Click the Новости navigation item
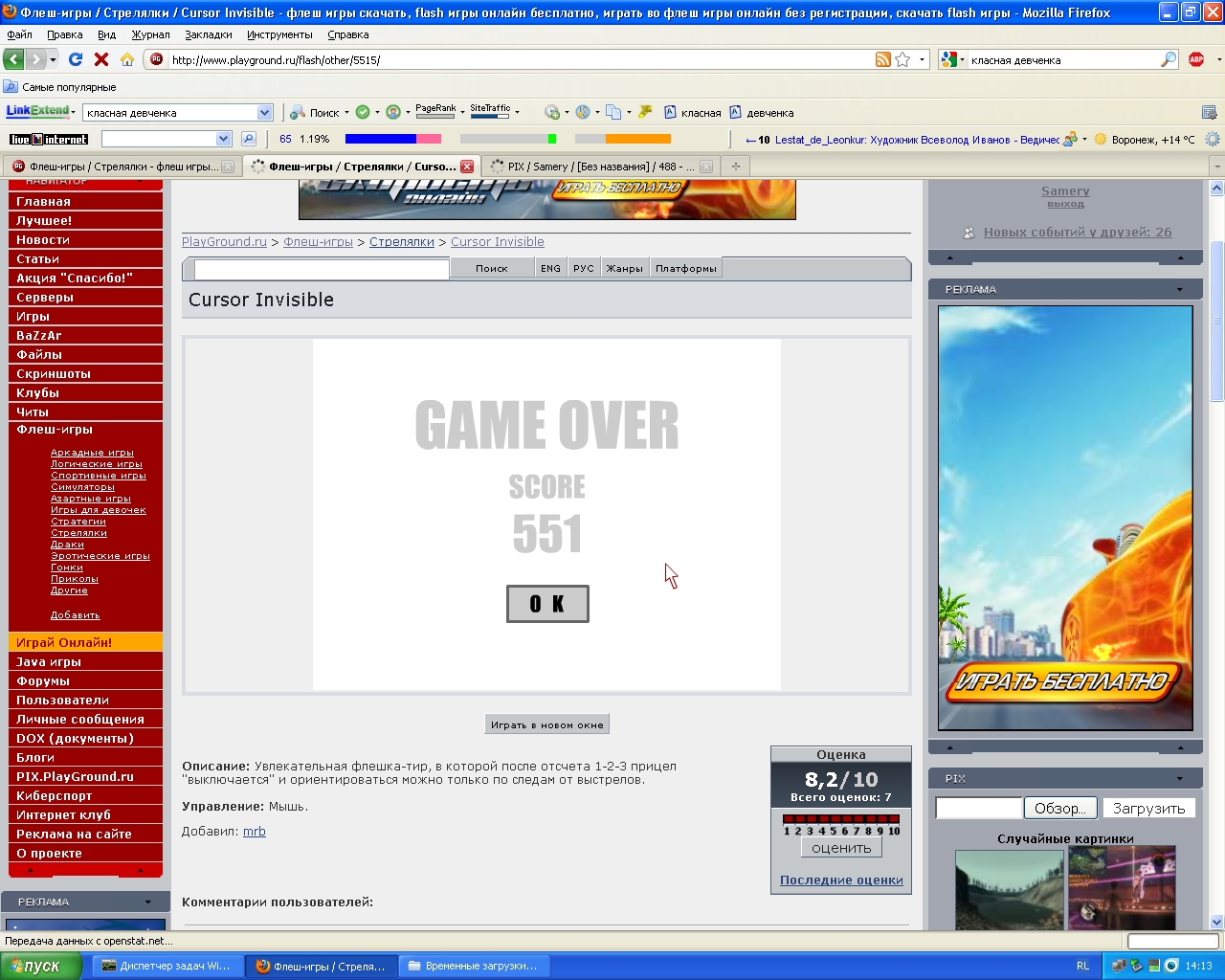The width and height of the screenshot is (1225, 980). pos(86,240)
